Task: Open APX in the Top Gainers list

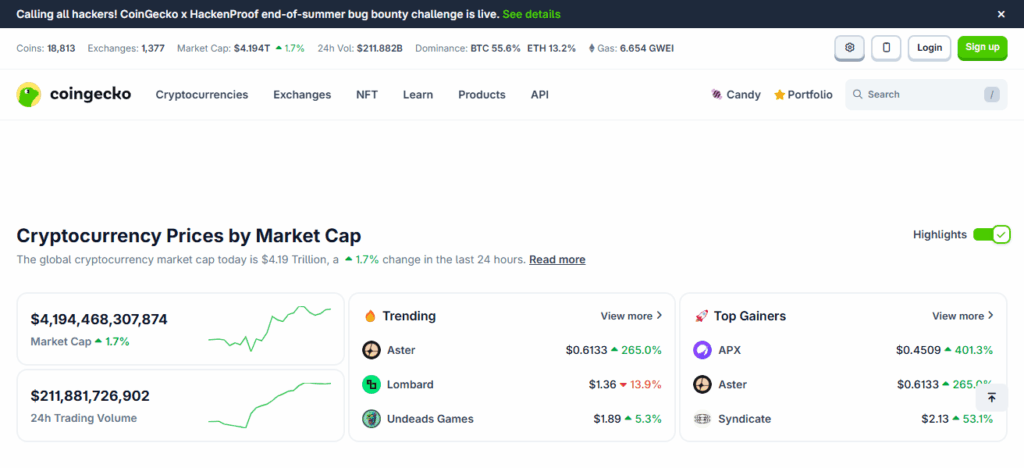Action: click(729, 351)
